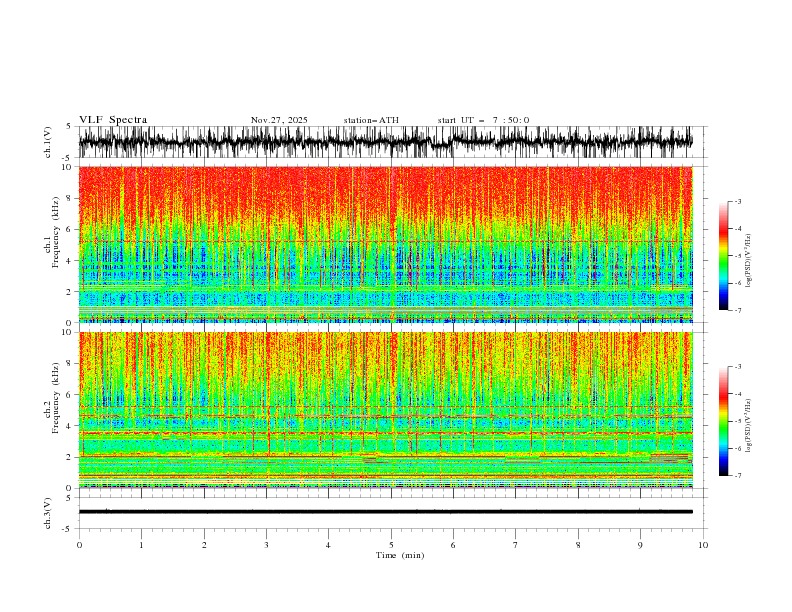Click the "-7" value on ch.1 colorbar
Viewport: 792px width, 612px height.
[737, 310]
